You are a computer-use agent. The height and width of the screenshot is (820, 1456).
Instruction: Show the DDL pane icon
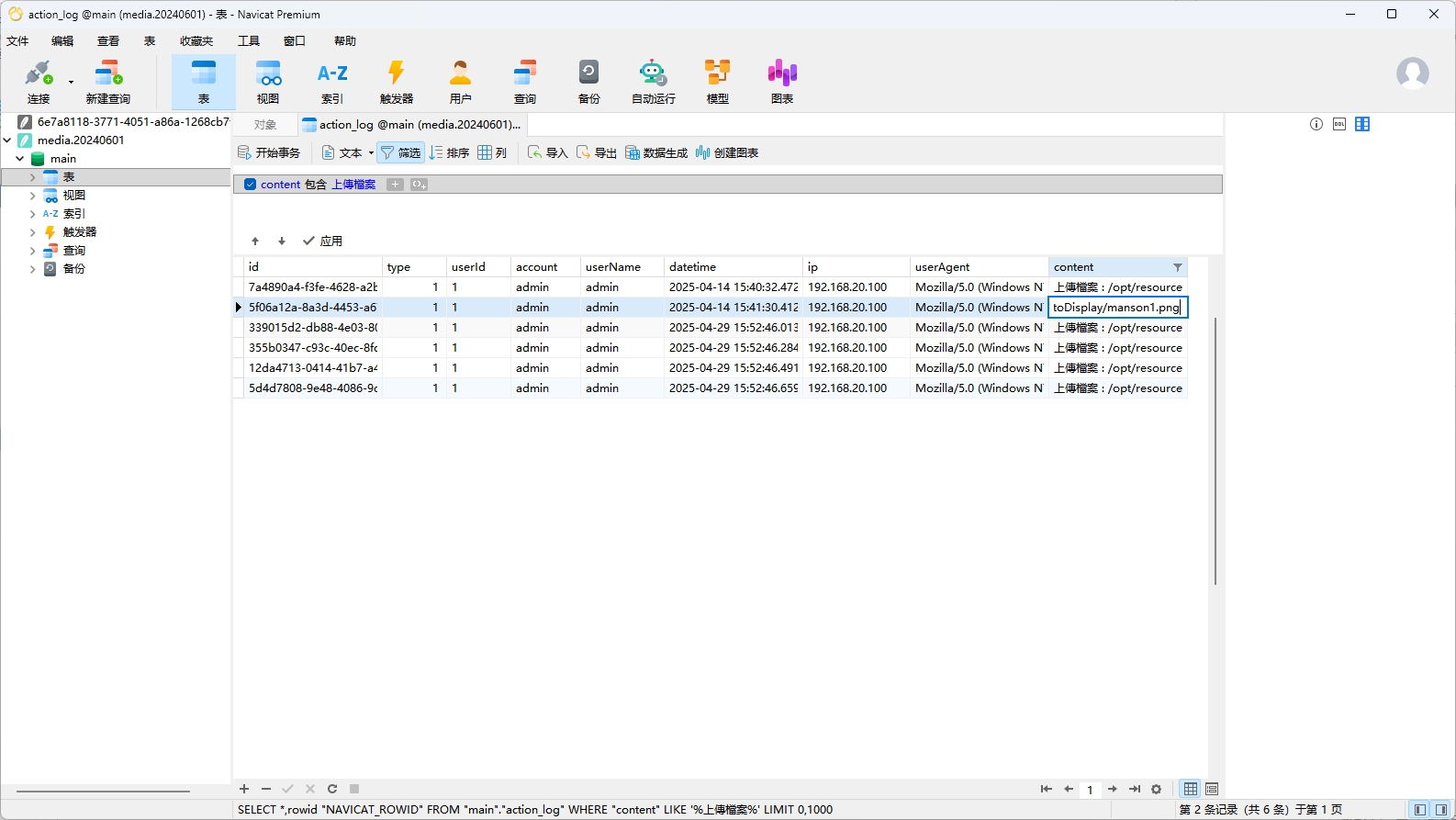coord(1339,124)
